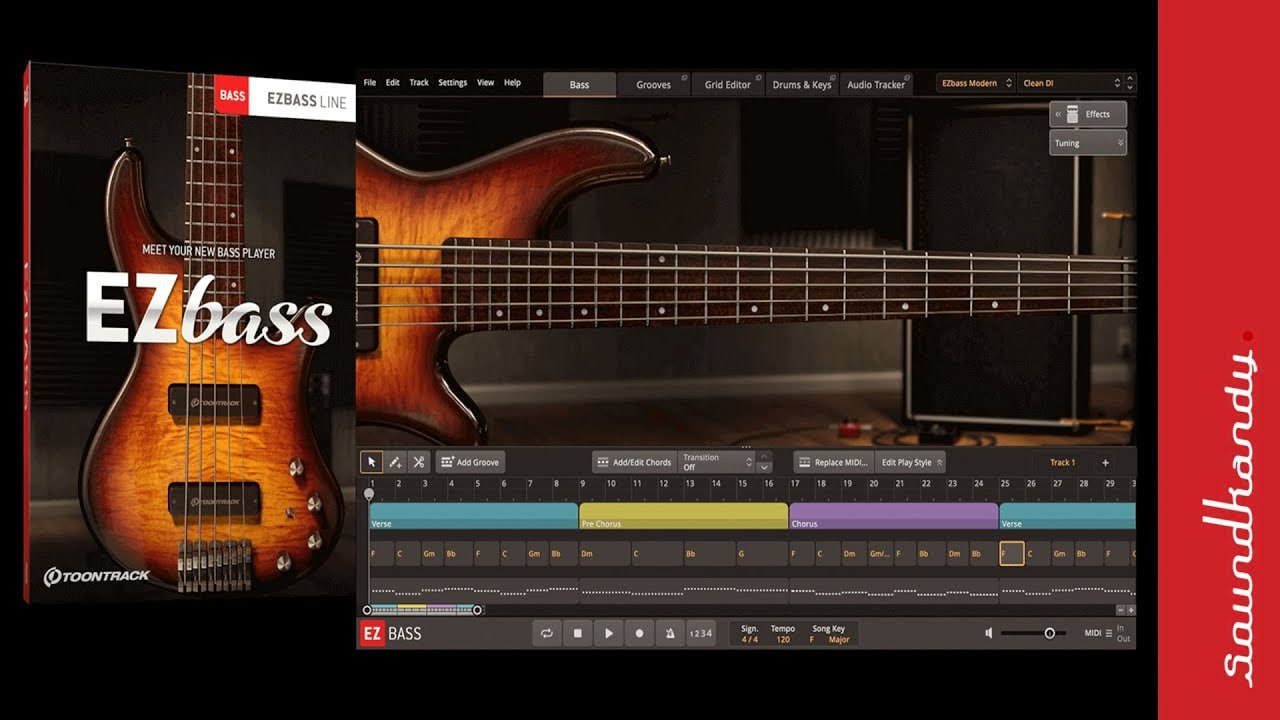Switch to the Grooves tab
Screen dimensions: 1280x720
click(654, 85)
